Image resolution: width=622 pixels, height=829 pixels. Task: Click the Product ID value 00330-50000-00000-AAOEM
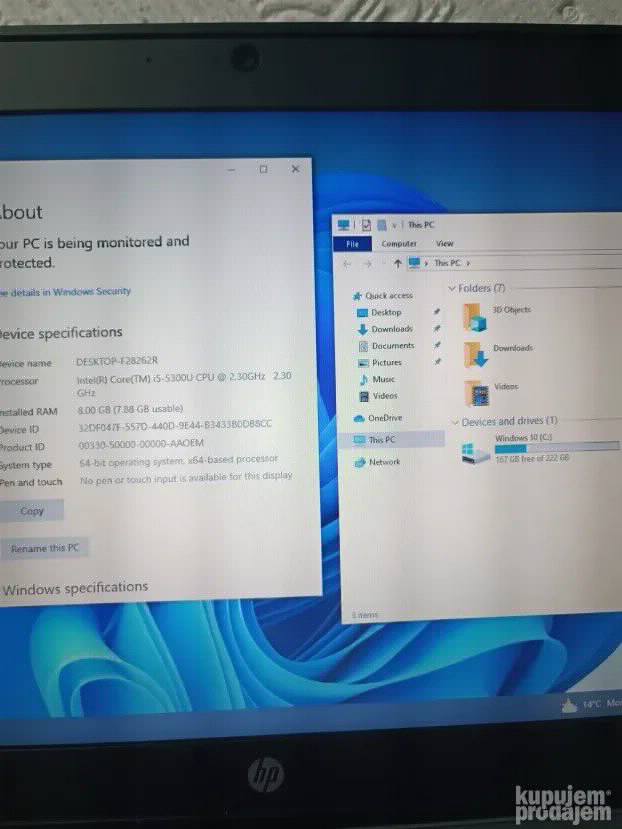[141, 444]
